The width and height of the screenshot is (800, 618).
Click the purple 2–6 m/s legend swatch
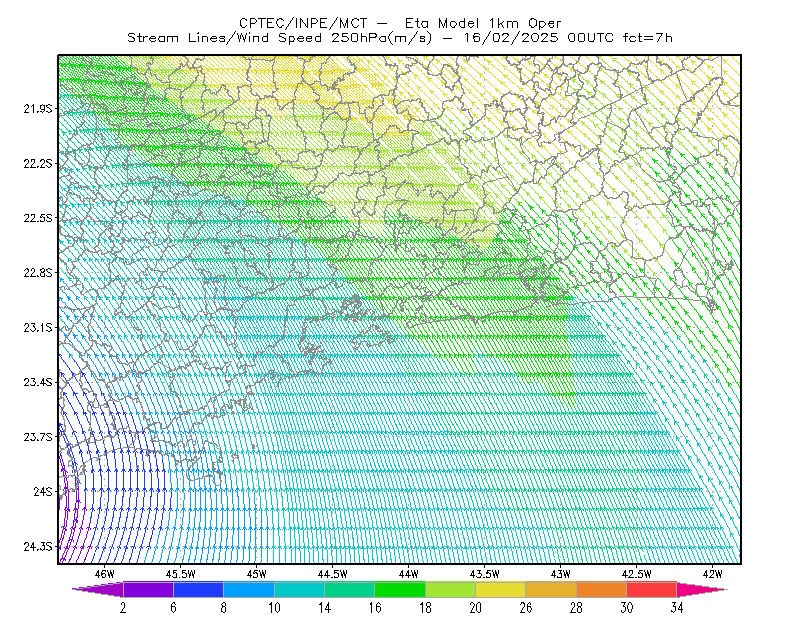(x=148, y=589)
